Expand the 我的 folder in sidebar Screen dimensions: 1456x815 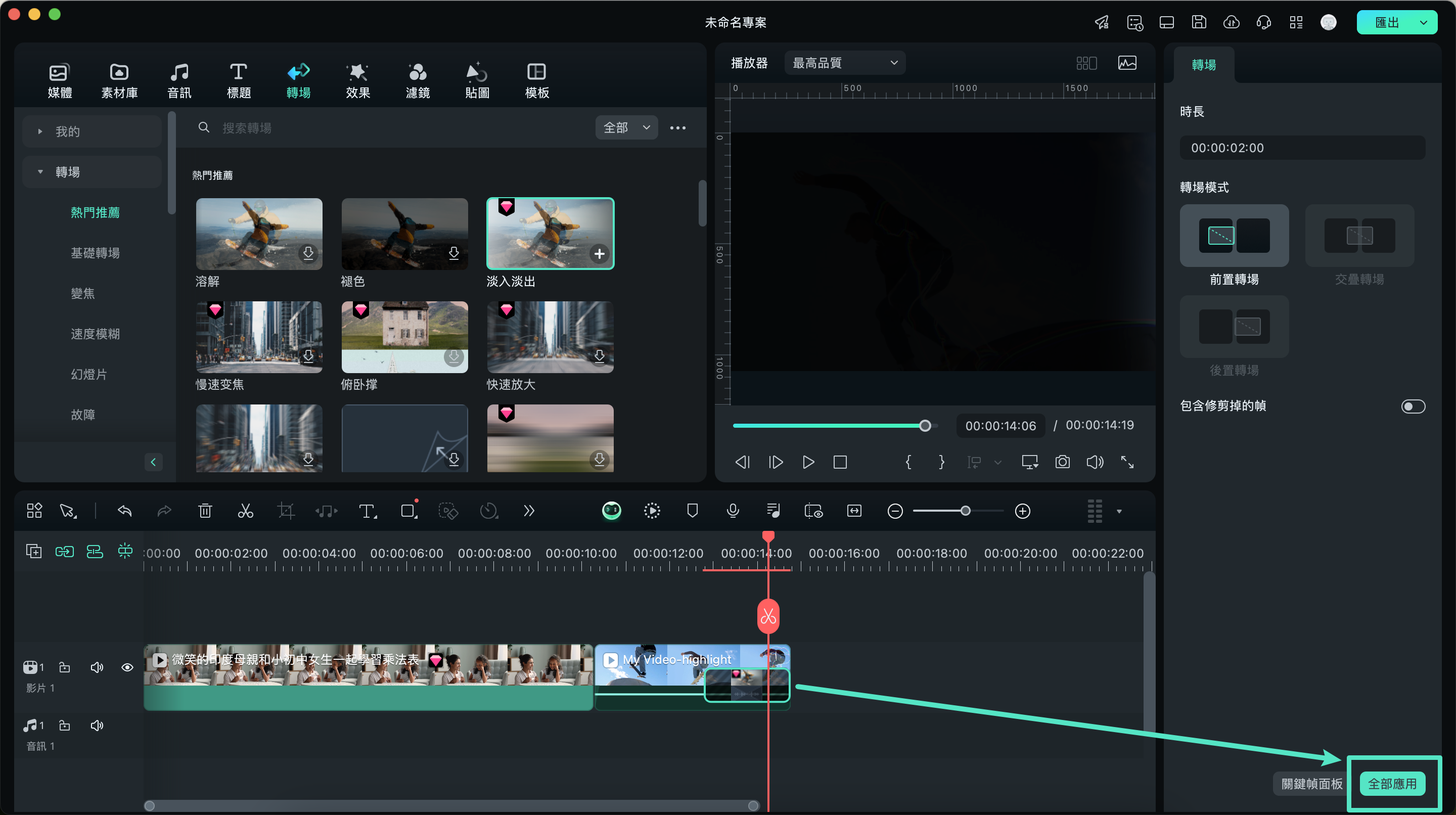coord(92,131)
